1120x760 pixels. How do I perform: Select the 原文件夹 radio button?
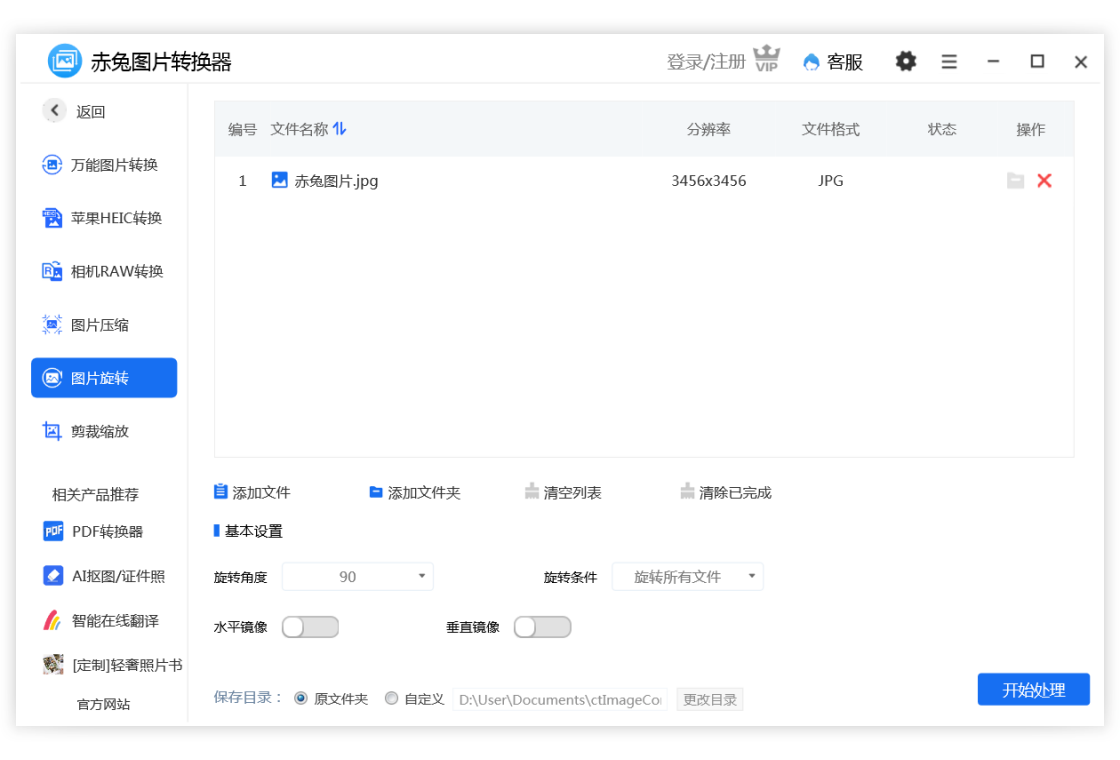coord(301,699)
